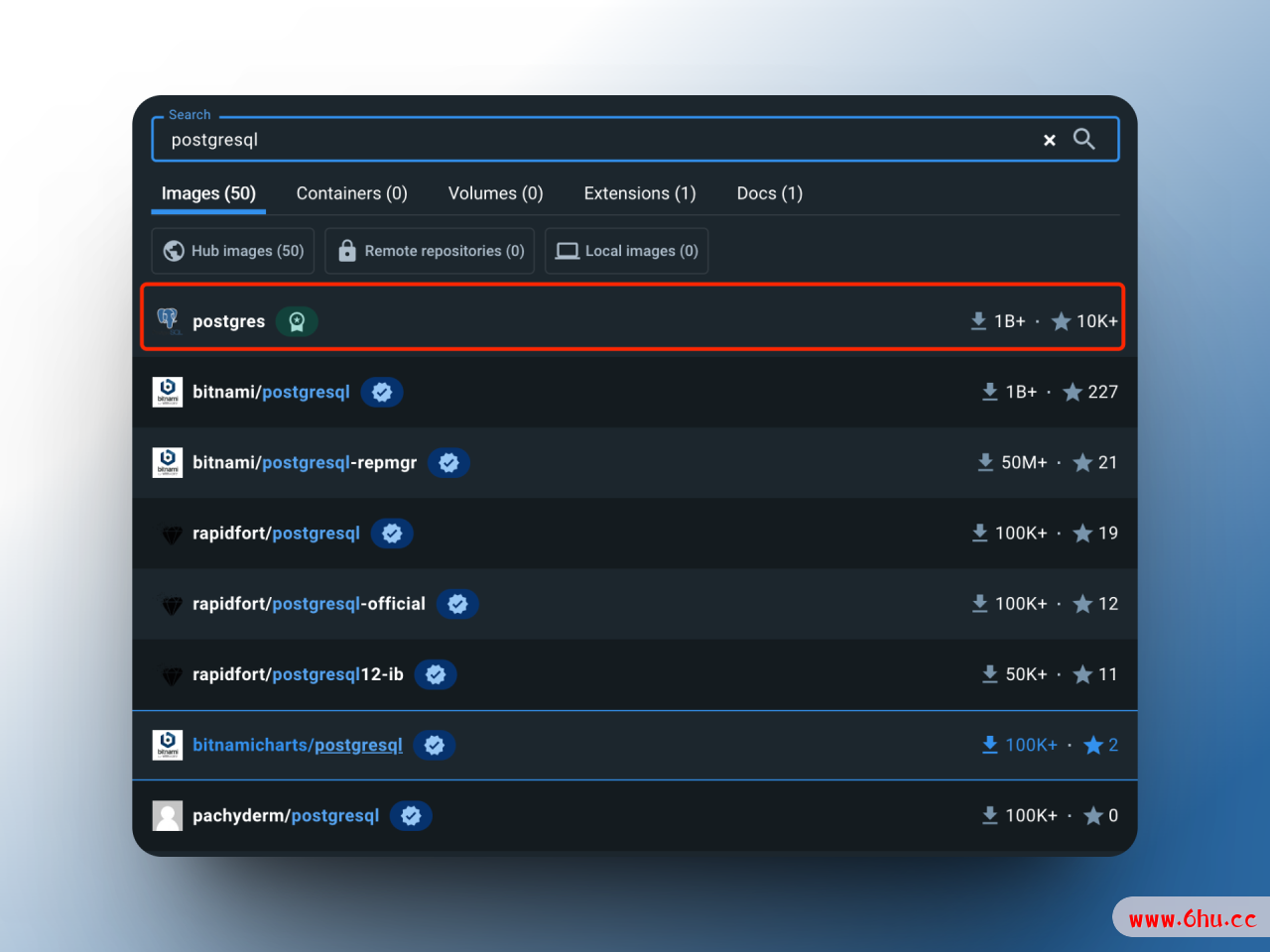Image resolution: width=1270 pixels, height=952 pixels.
Task: Click the postgres elephant logo icon
Action: pos(168,320)
